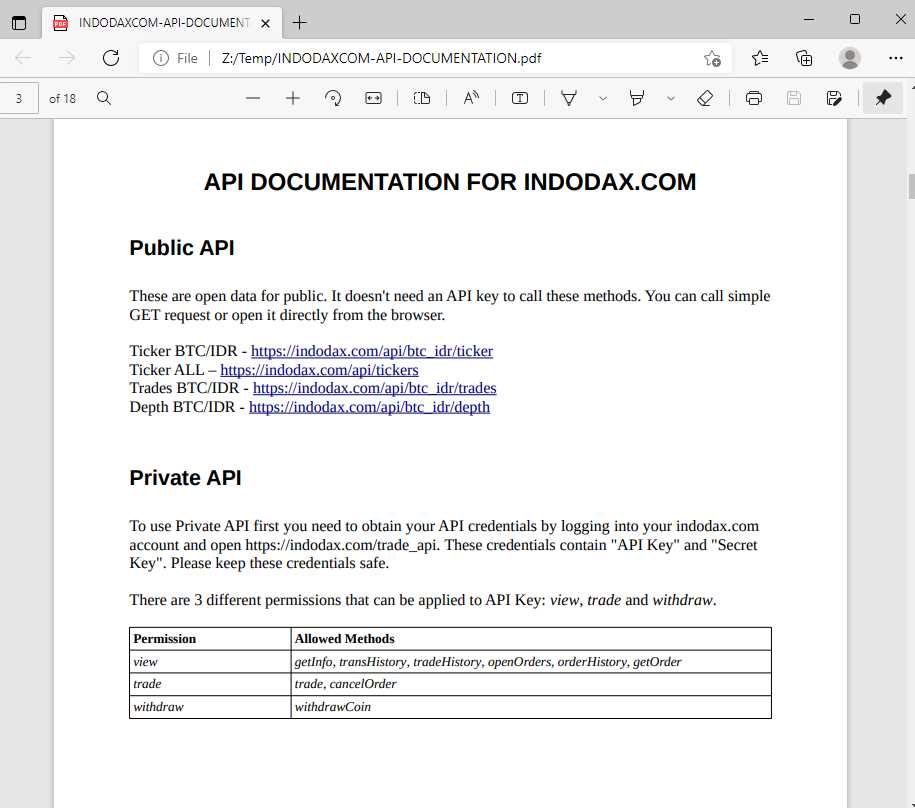Save the PDF as a copy

pyautogui.click(x=834, y=98)
